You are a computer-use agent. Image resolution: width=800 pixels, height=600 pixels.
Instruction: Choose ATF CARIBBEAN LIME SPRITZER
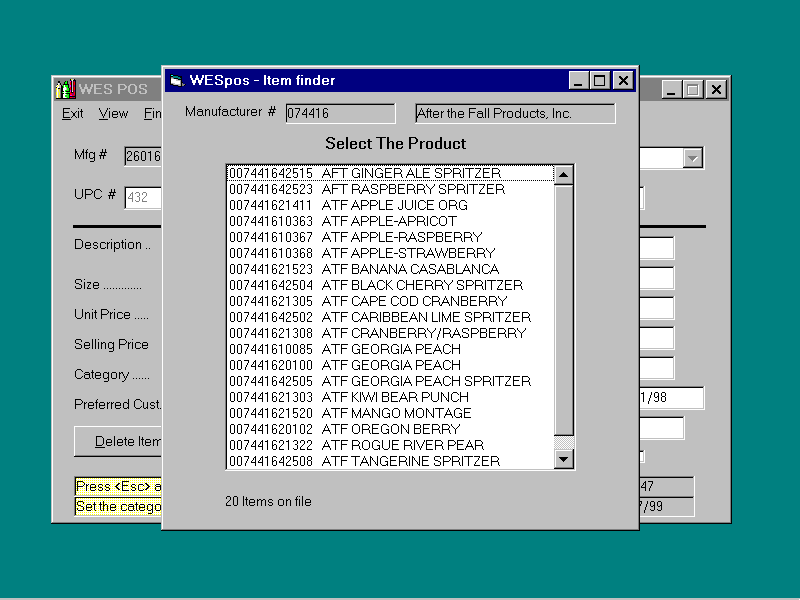click(x=390, y=317)
